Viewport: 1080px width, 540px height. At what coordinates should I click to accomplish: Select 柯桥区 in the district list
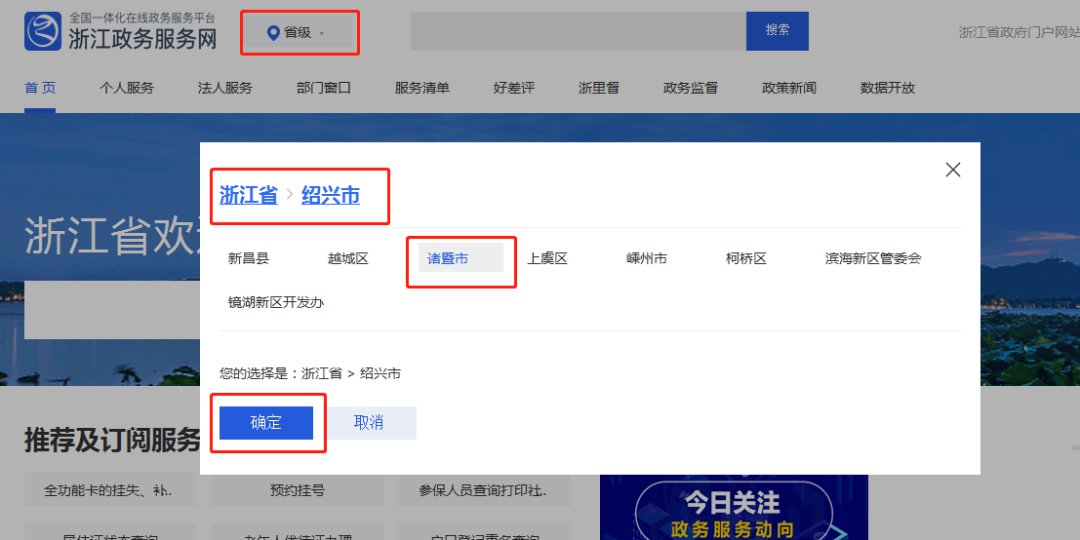[746, 259]
